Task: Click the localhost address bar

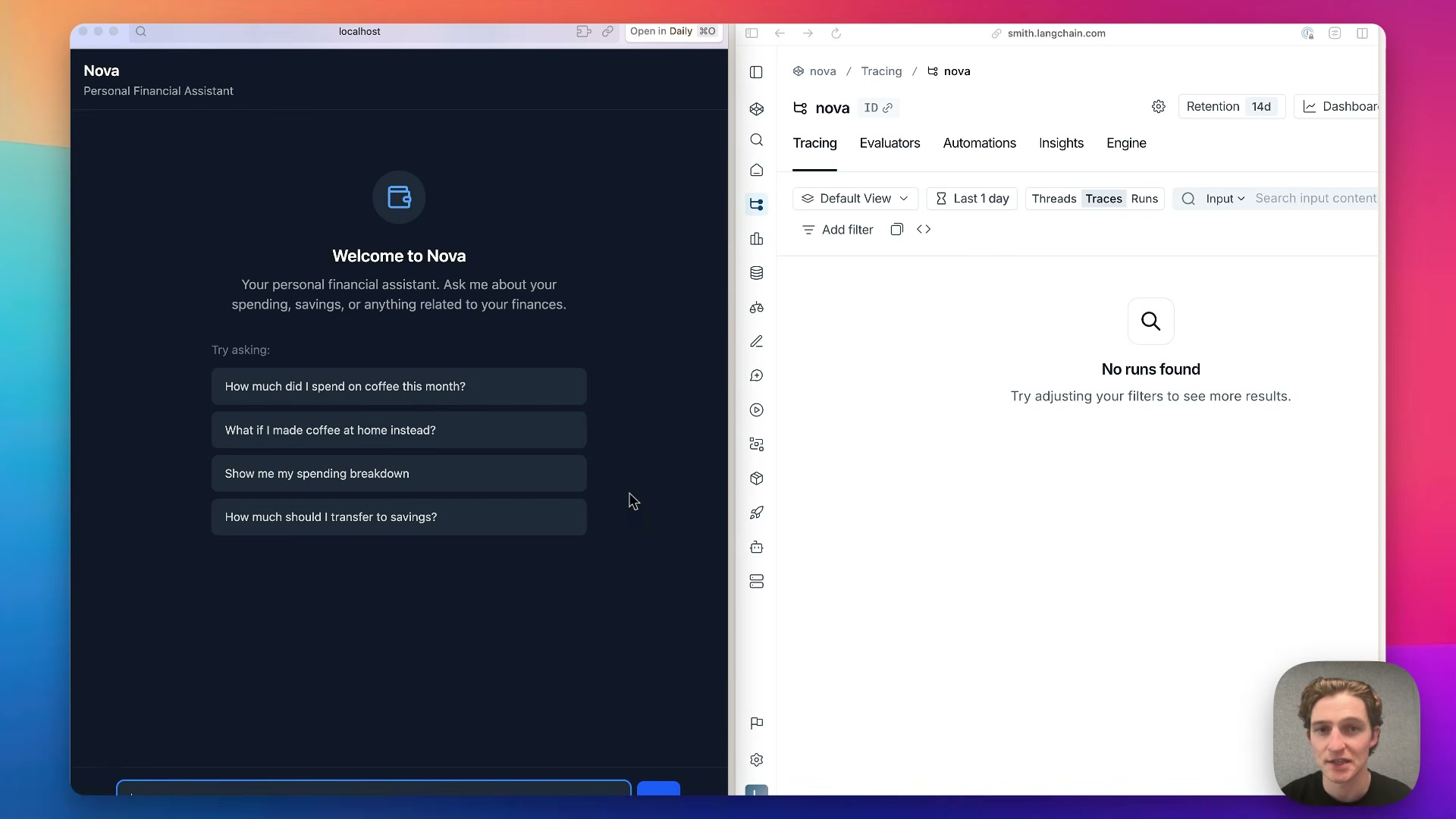Action: [359, 31]
